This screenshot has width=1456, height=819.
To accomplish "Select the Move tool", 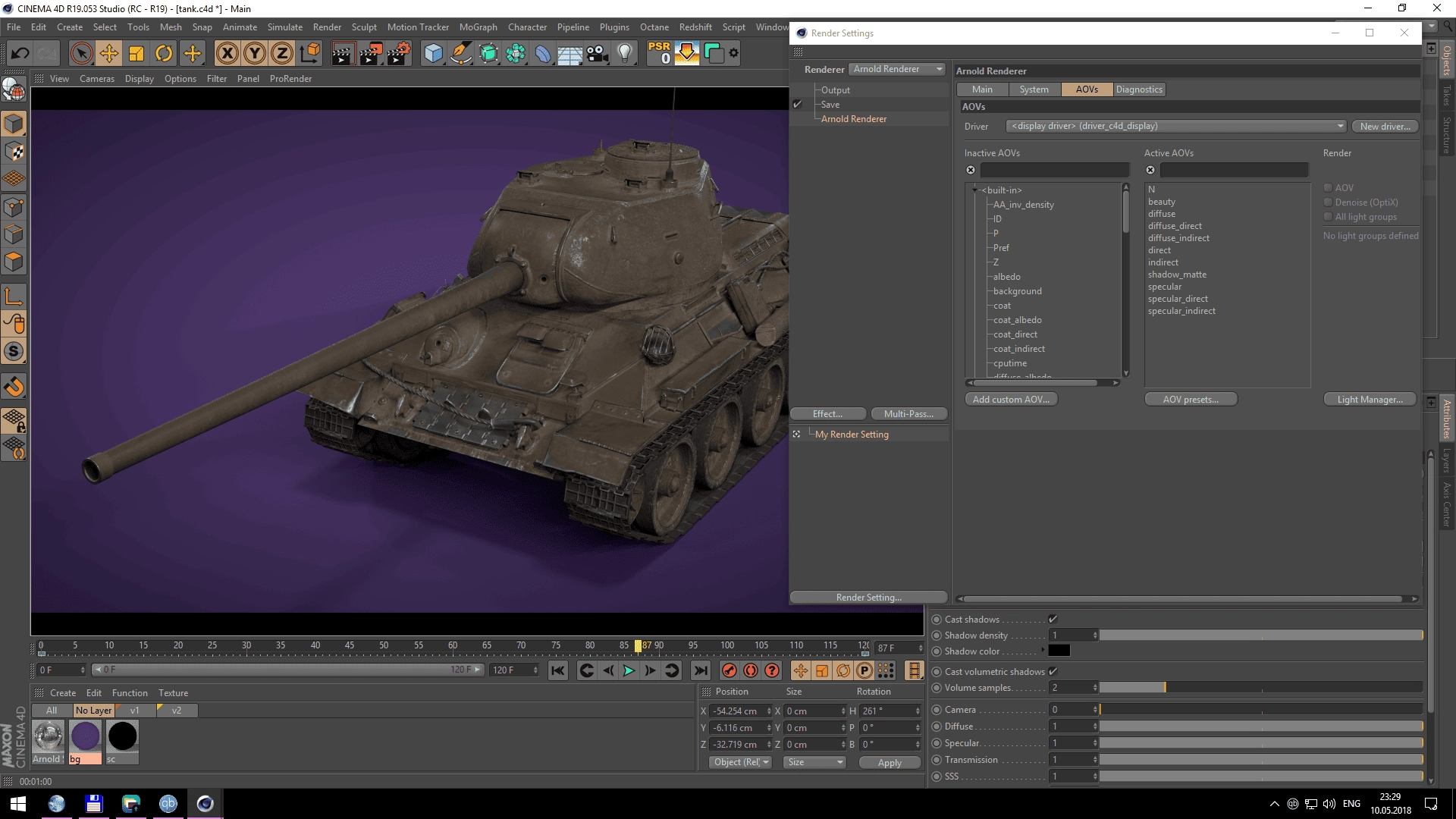I will (109, 53).
